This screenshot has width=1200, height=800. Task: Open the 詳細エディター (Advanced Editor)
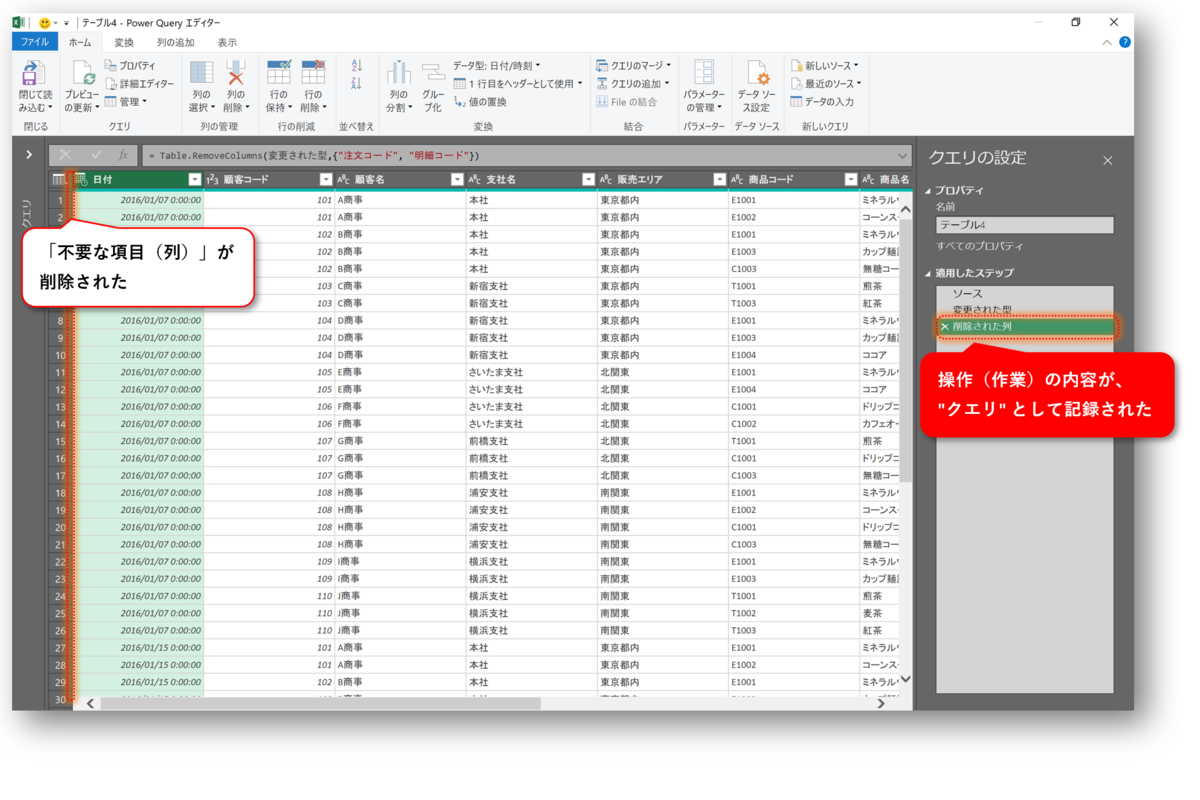click(x=139, y=84)
